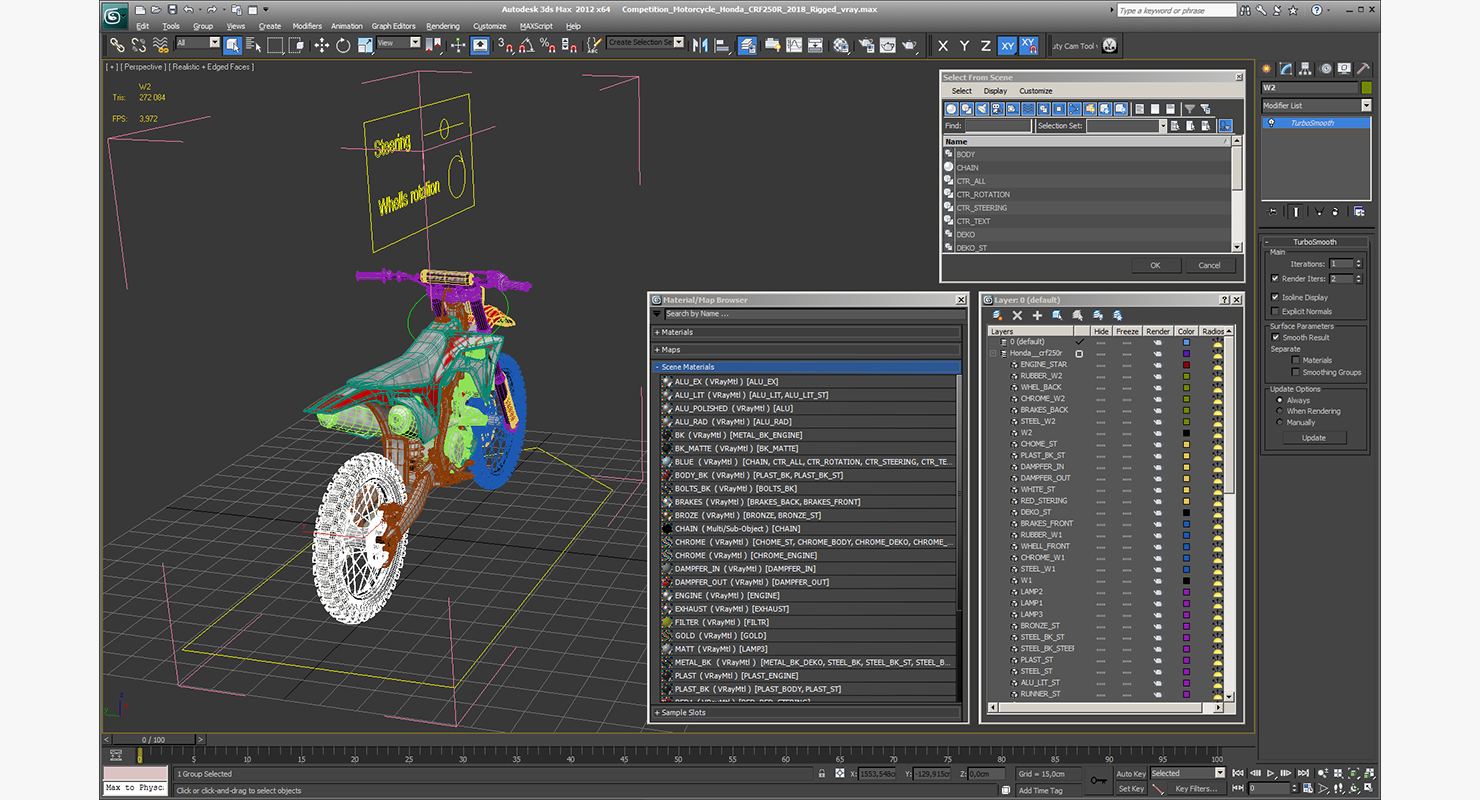Open Display menu in Select From Scene
This screenshot has width=1480, height=800.
995,91
